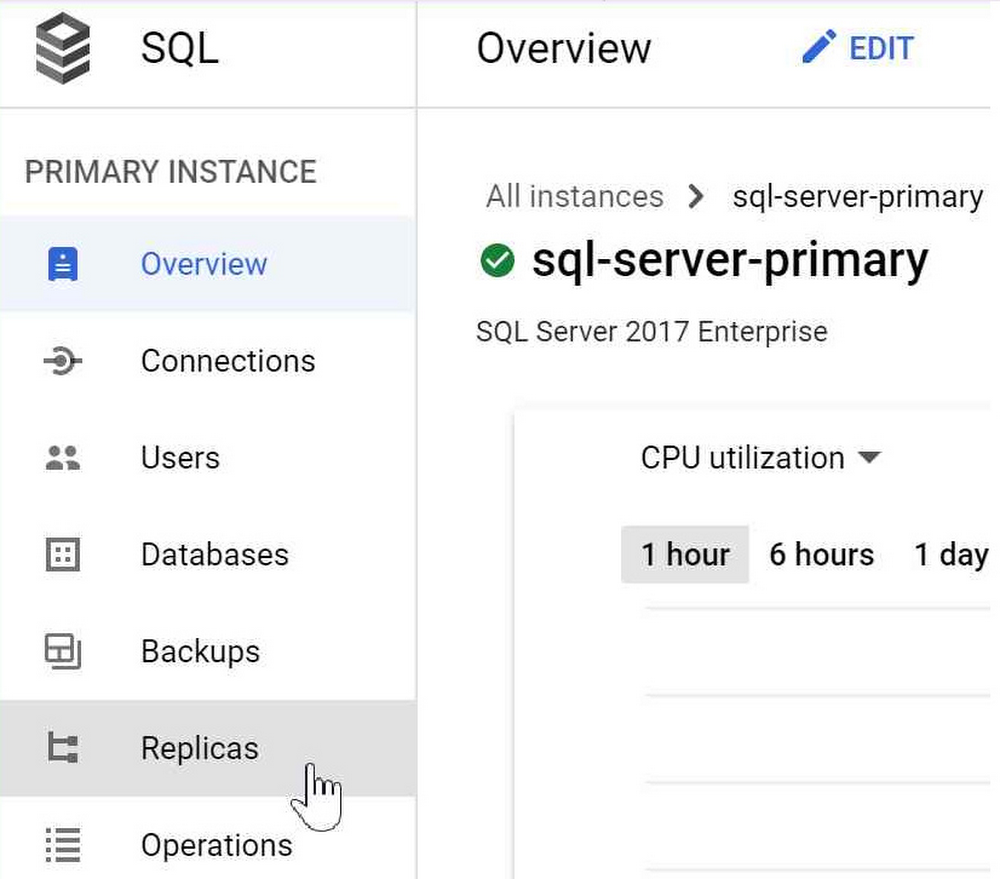The width and height of the screenshot is (1000, 879).
Task: Select Backups in the sidebar
Action: (208, 651)
